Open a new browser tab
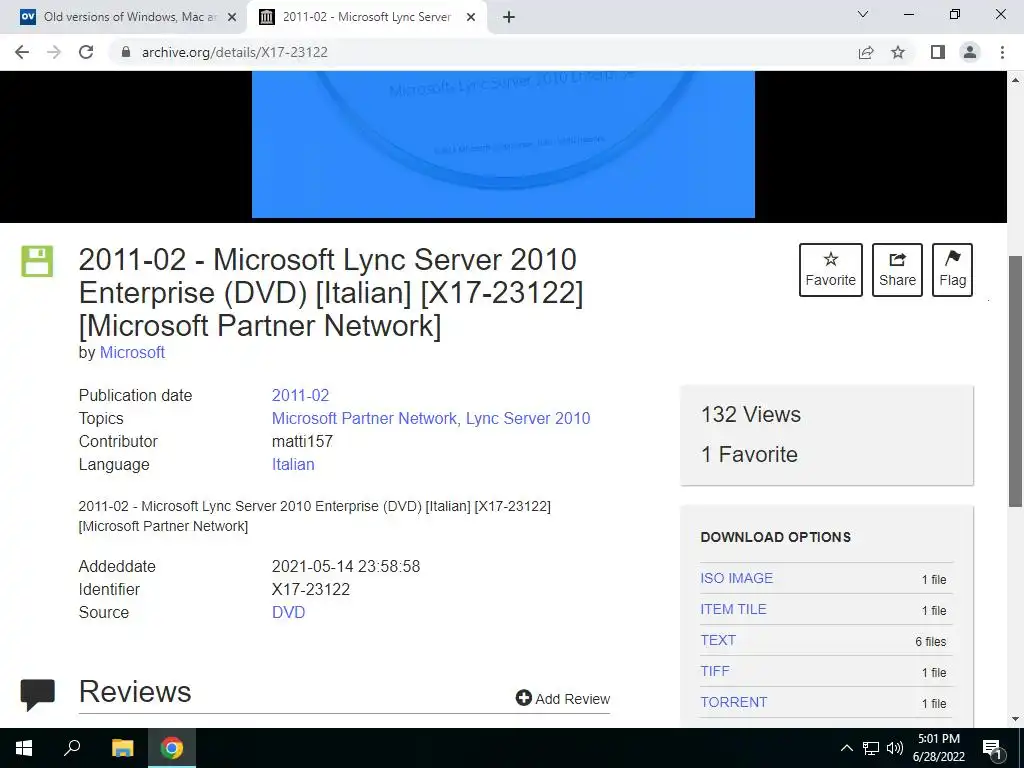The image size is (1024, 768). pos(509,17)
